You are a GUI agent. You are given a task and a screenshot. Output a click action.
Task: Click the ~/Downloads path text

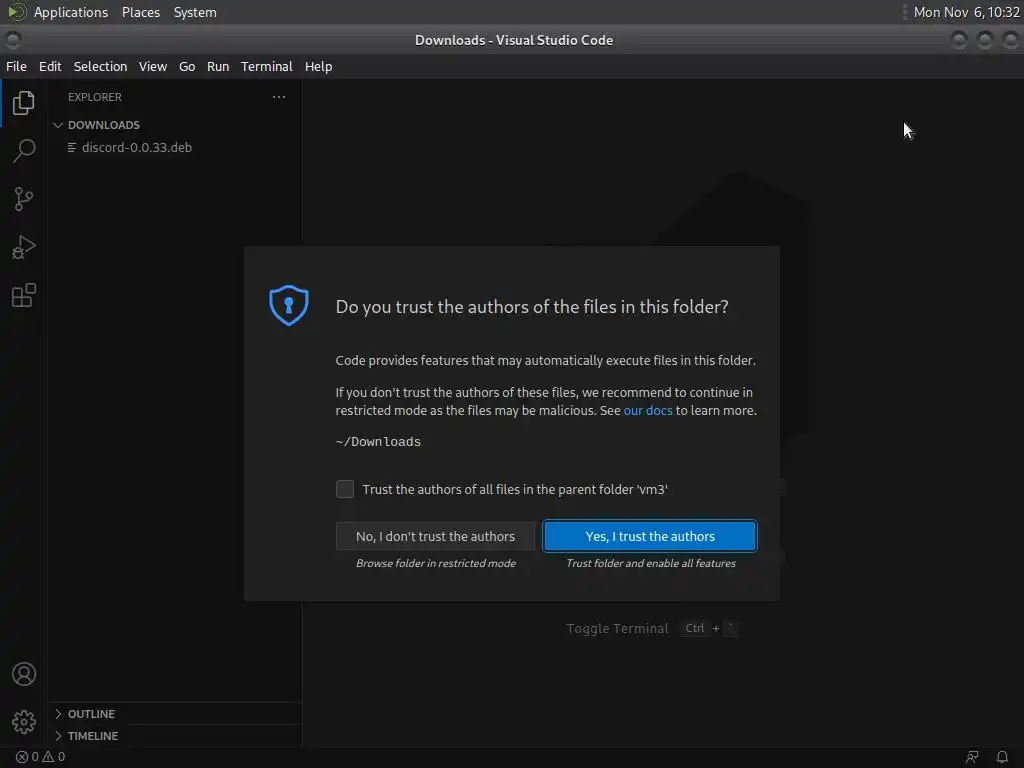click(378, 442)
